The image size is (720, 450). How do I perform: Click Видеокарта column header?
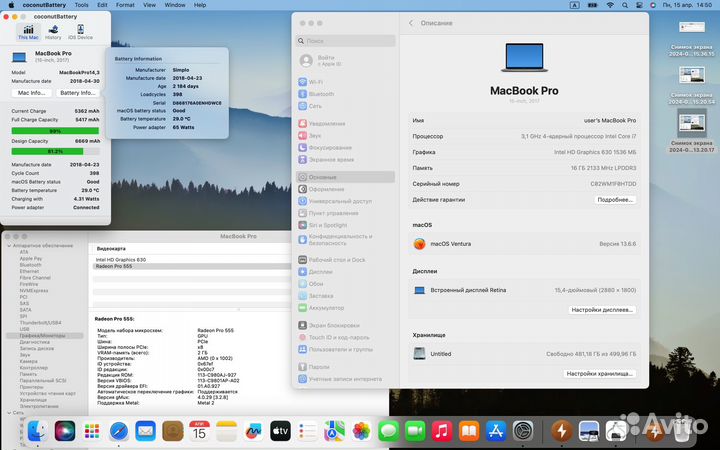tap(111, 248)
